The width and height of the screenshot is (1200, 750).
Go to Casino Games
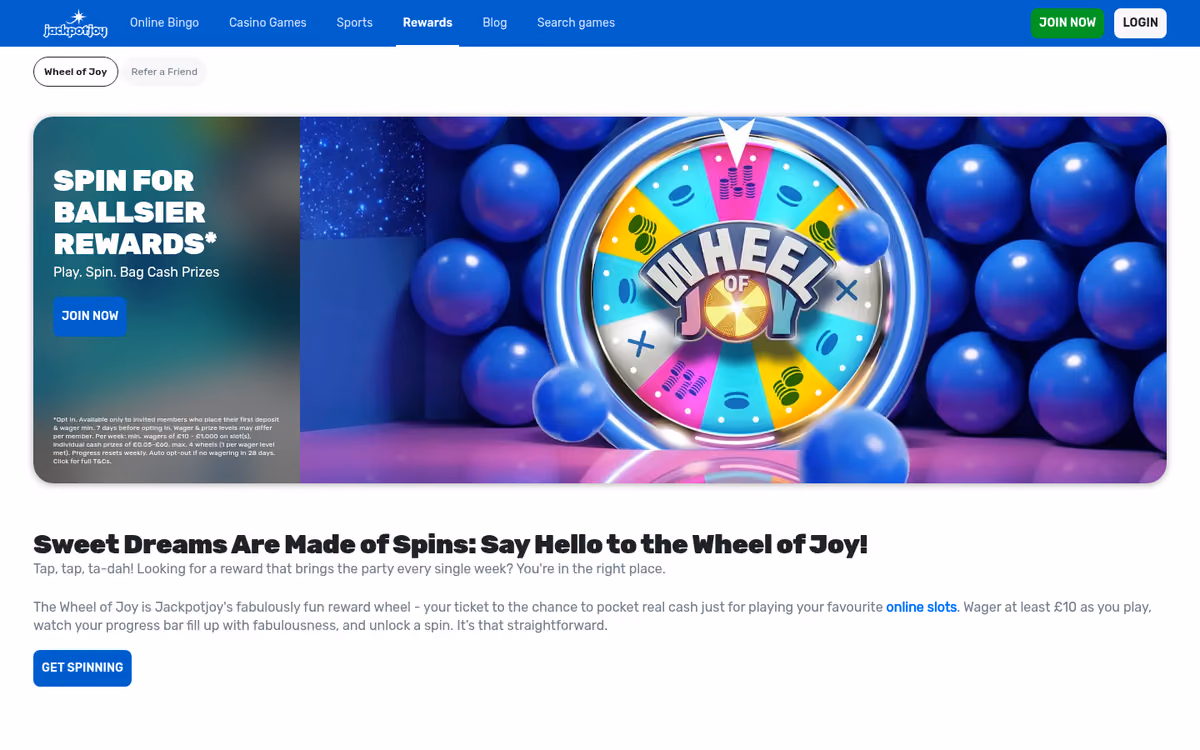click(x=268, y=22)
